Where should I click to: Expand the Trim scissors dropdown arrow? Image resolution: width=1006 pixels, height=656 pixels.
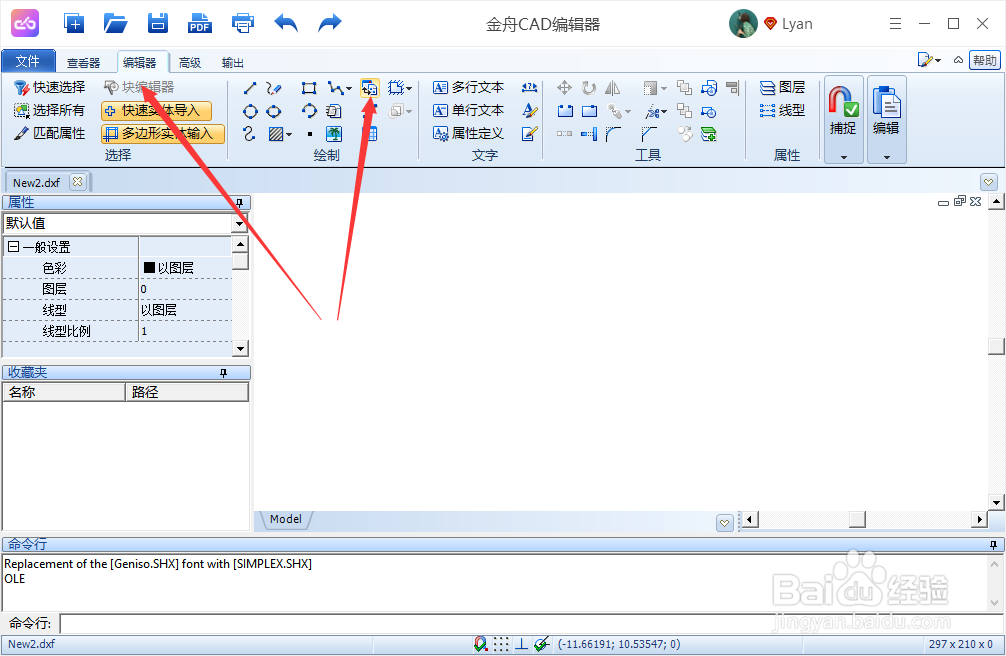[664, 112]
